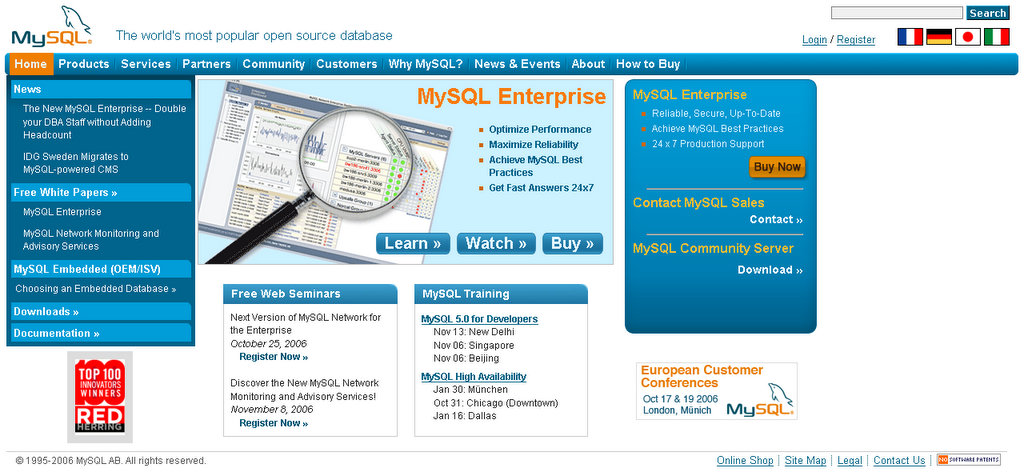
Task: Open MySQL Embedded (OEM/ISV) heading
Action: point(101,269)
